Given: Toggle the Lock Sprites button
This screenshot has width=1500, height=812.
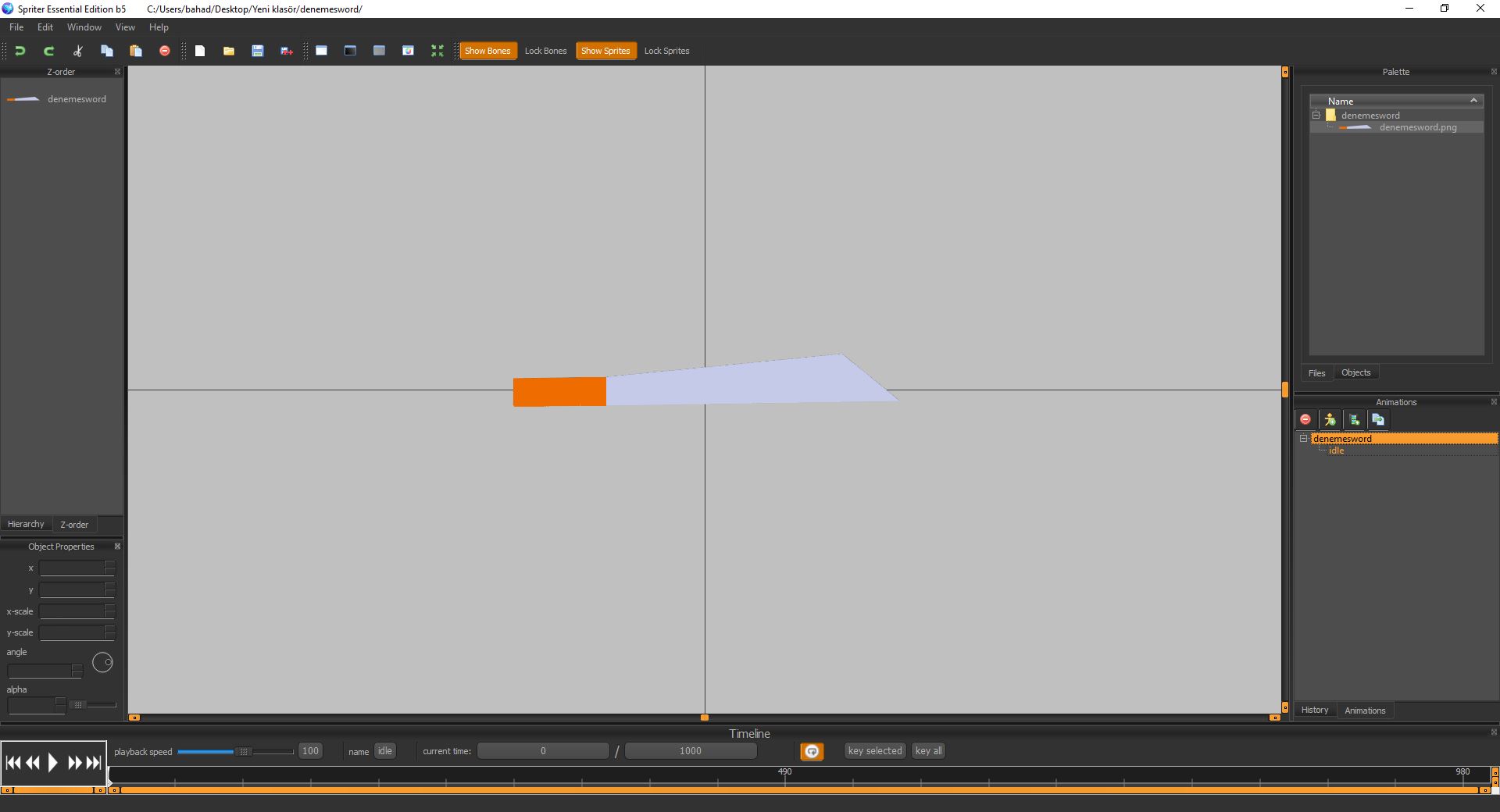Looking at the screenshot, I should click(x=666, y=51).
